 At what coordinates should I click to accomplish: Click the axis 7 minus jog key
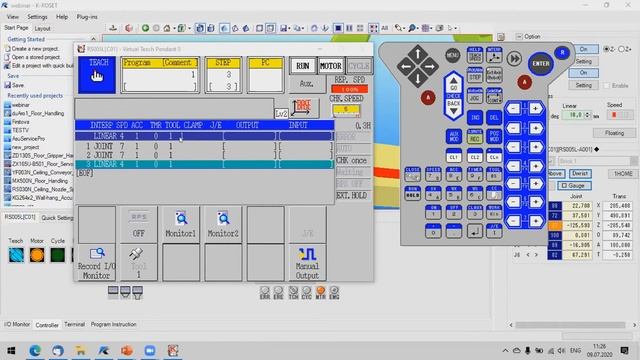(513, 221)
